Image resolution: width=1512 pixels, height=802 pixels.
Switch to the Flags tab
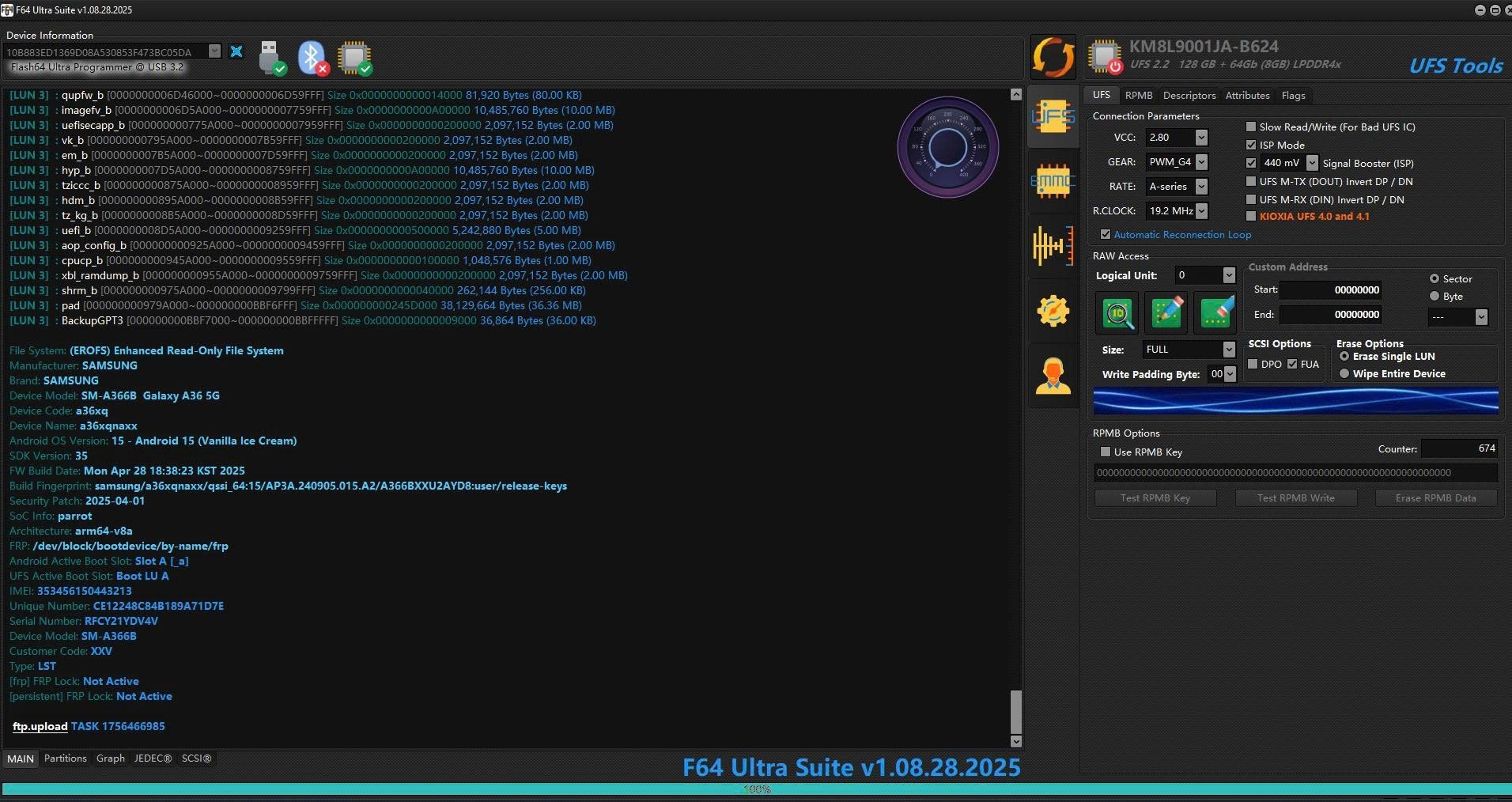click(1293, 95)
